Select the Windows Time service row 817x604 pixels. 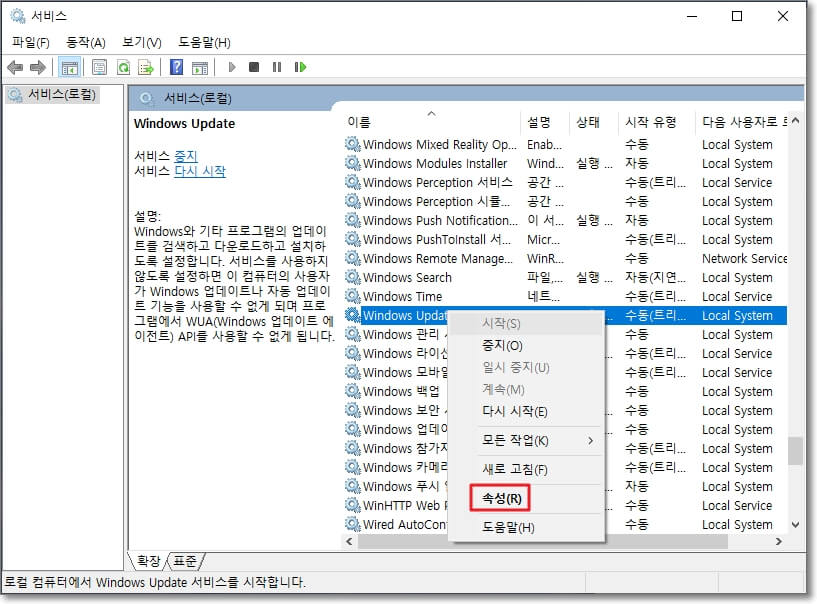565,296
